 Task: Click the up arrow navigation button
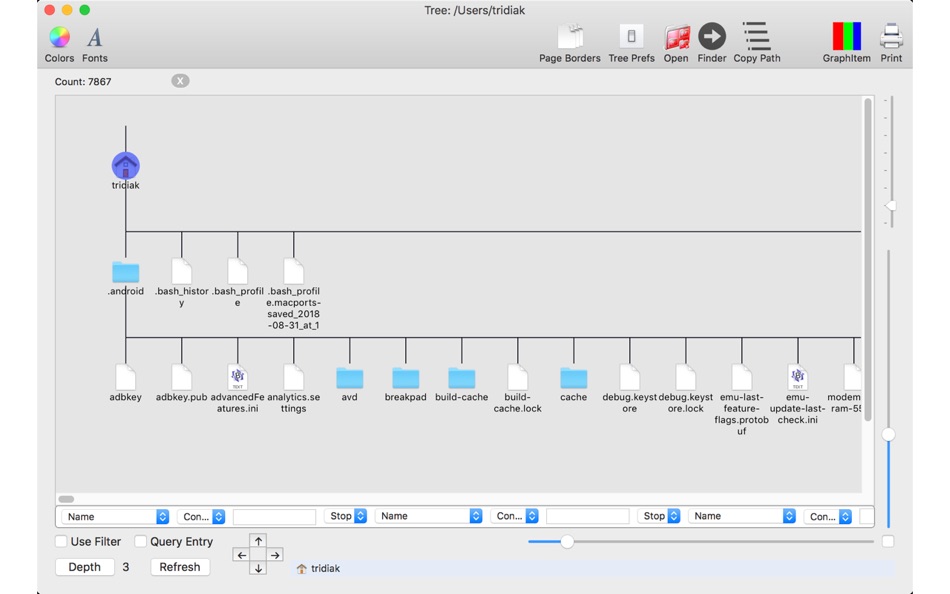259,541
